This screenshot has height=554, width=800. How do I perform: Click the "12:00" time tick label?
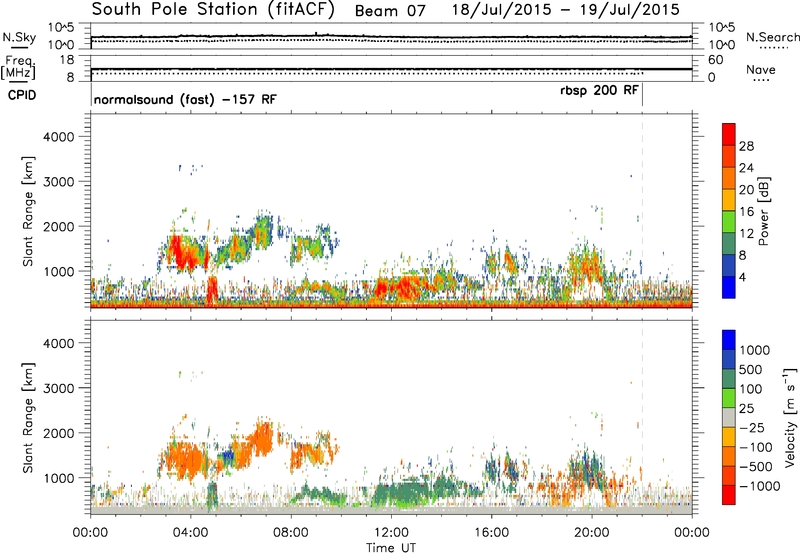coord(391,533)
